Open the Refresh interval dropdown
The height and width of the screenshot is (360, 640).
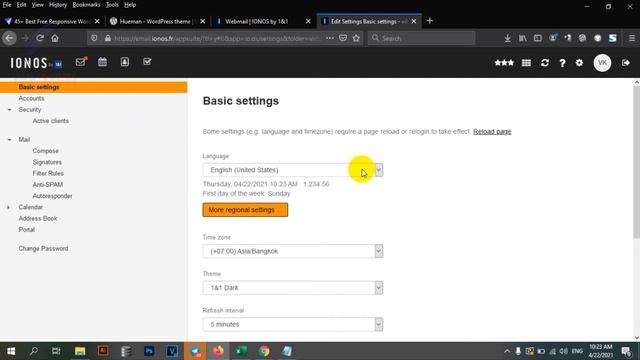point(293,324)
